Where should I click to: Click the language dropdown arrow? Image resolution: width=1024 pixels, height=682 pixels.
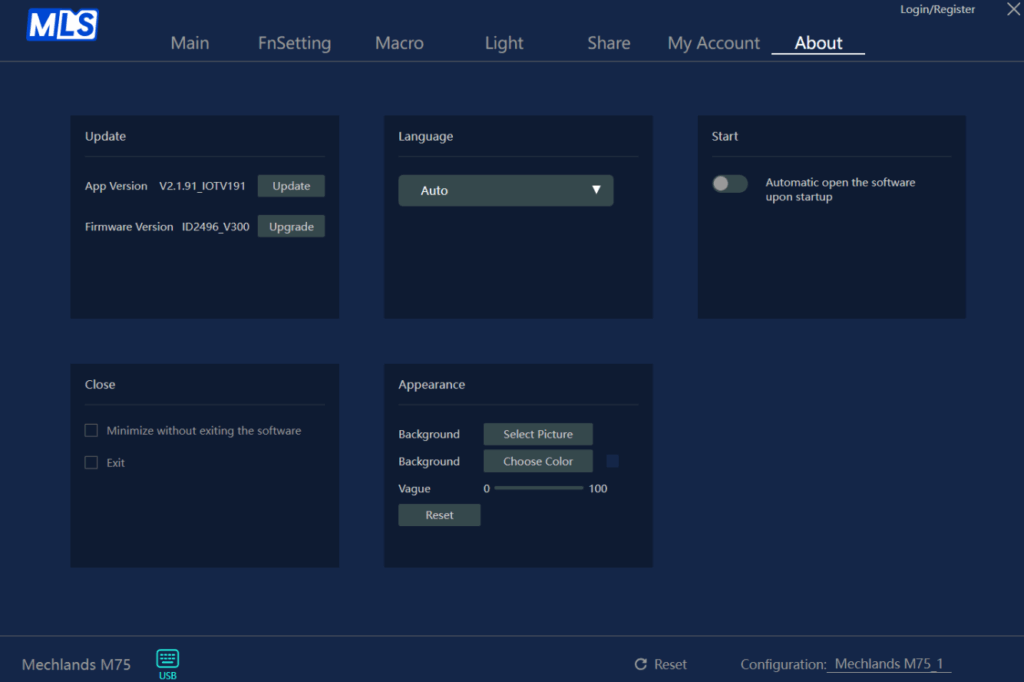click(596, 190)
